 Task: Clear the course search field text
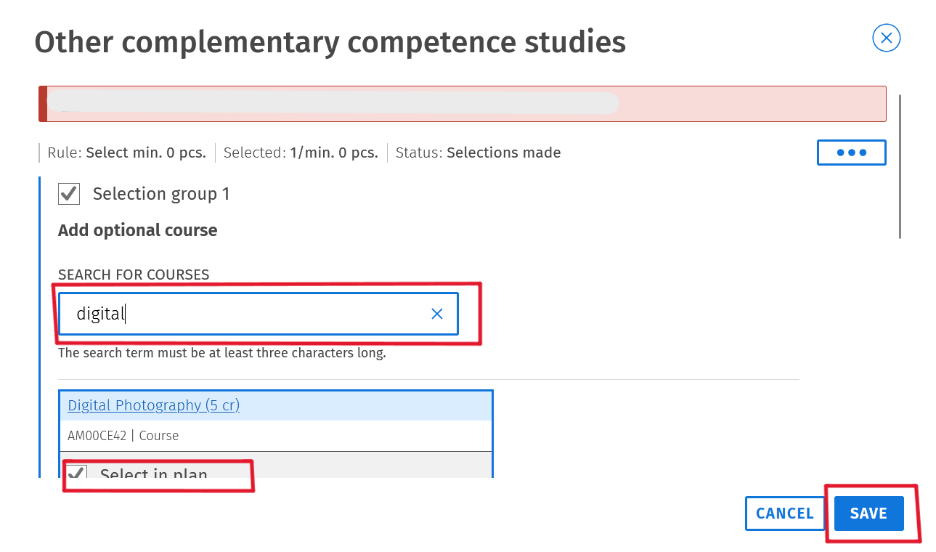point(437,314)
